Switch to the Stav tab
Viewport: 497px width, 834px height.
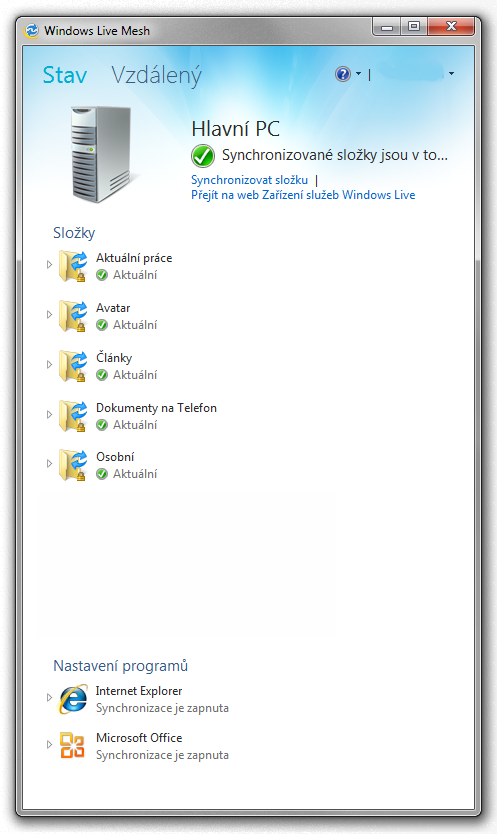(65, 75)
